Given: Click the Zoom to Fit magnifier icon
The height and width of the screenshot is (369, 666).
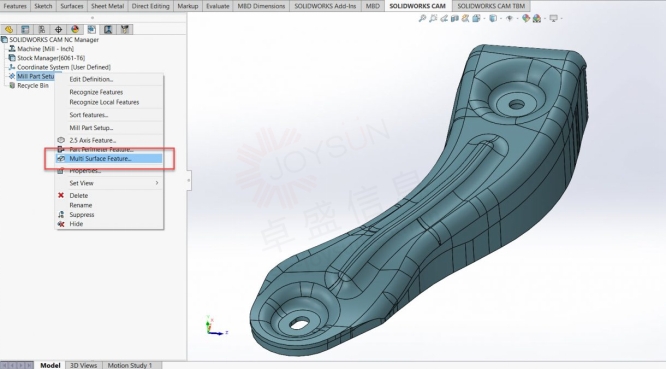Looking at the screenshot, I should click(422, 18).
